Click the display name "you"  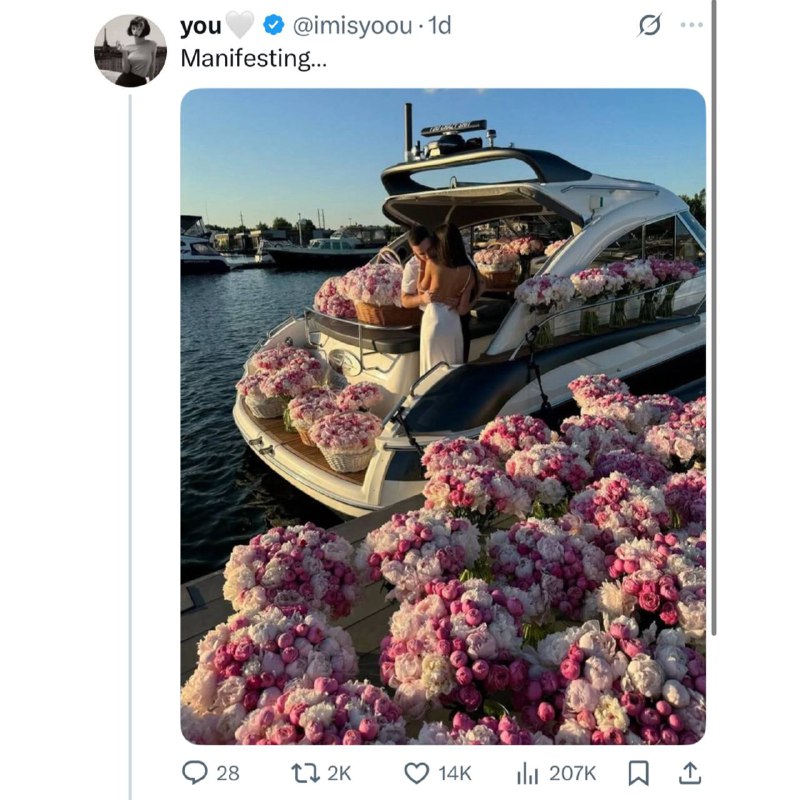tap(200, 27)
